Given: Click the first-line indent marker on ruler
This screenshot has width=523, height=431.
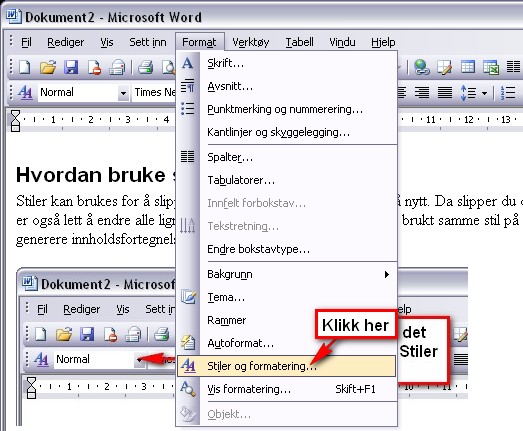Looking at the screenshot, I should coord(15,115).
